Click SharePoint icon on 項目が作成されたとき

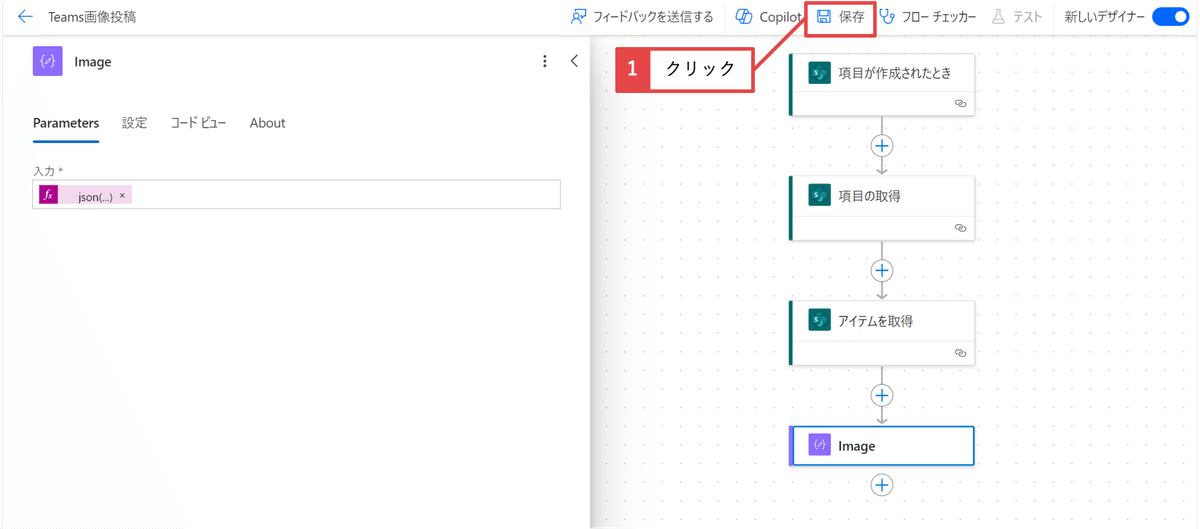click(820, 73)
